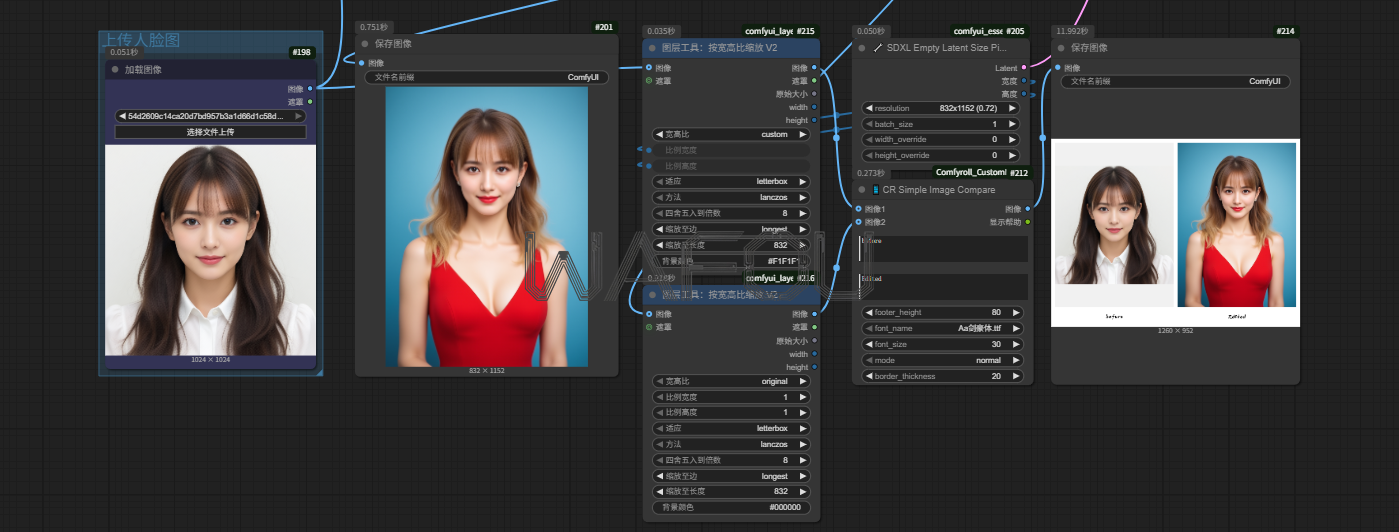
Task: Open the font_name dropdown
Action: [x=942, y=328]
